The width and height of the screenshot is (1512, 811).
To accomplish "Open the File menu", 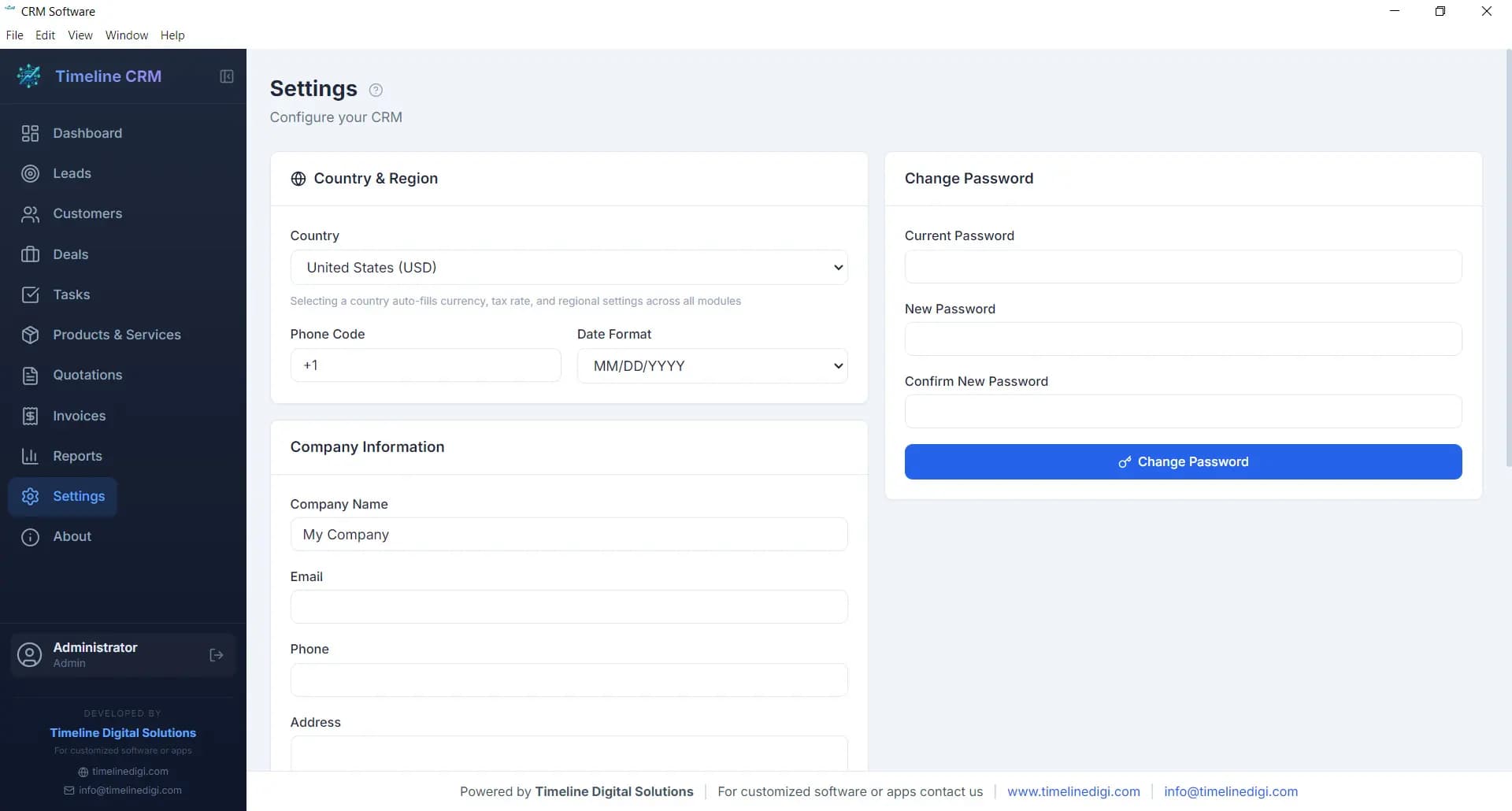I will (13, 35).
